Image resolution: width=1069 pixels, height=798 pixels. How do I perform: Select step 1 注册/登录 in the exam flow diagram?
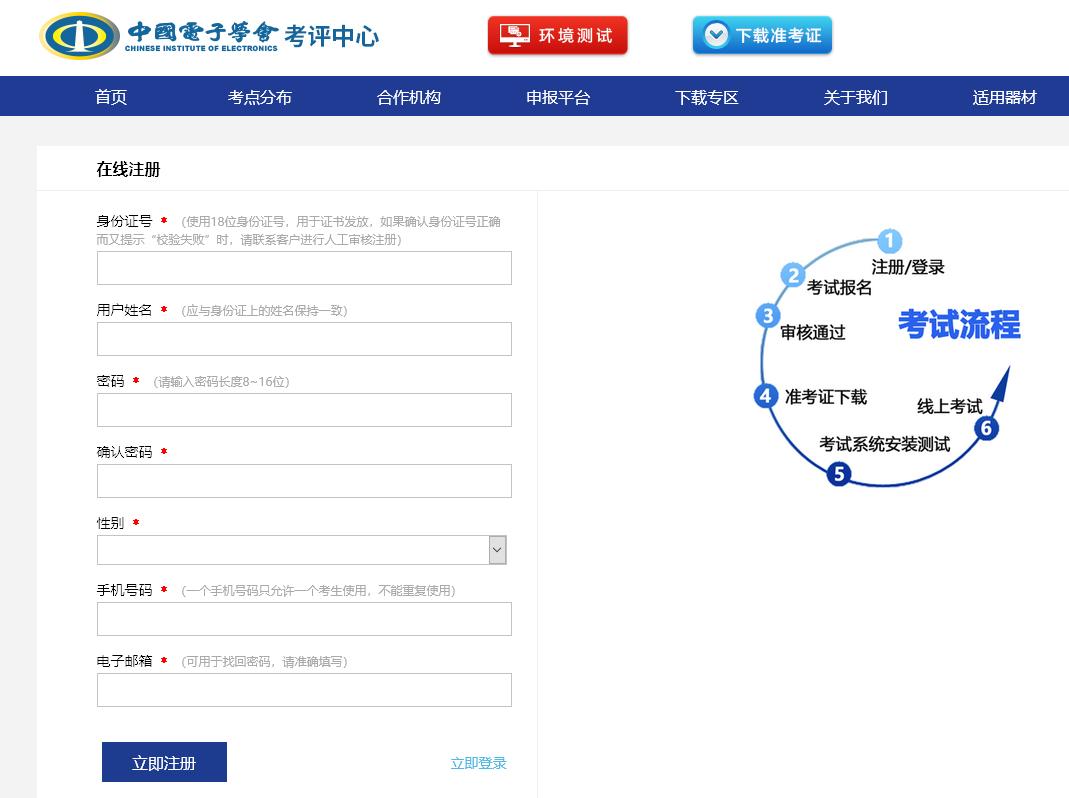(888, 240)
